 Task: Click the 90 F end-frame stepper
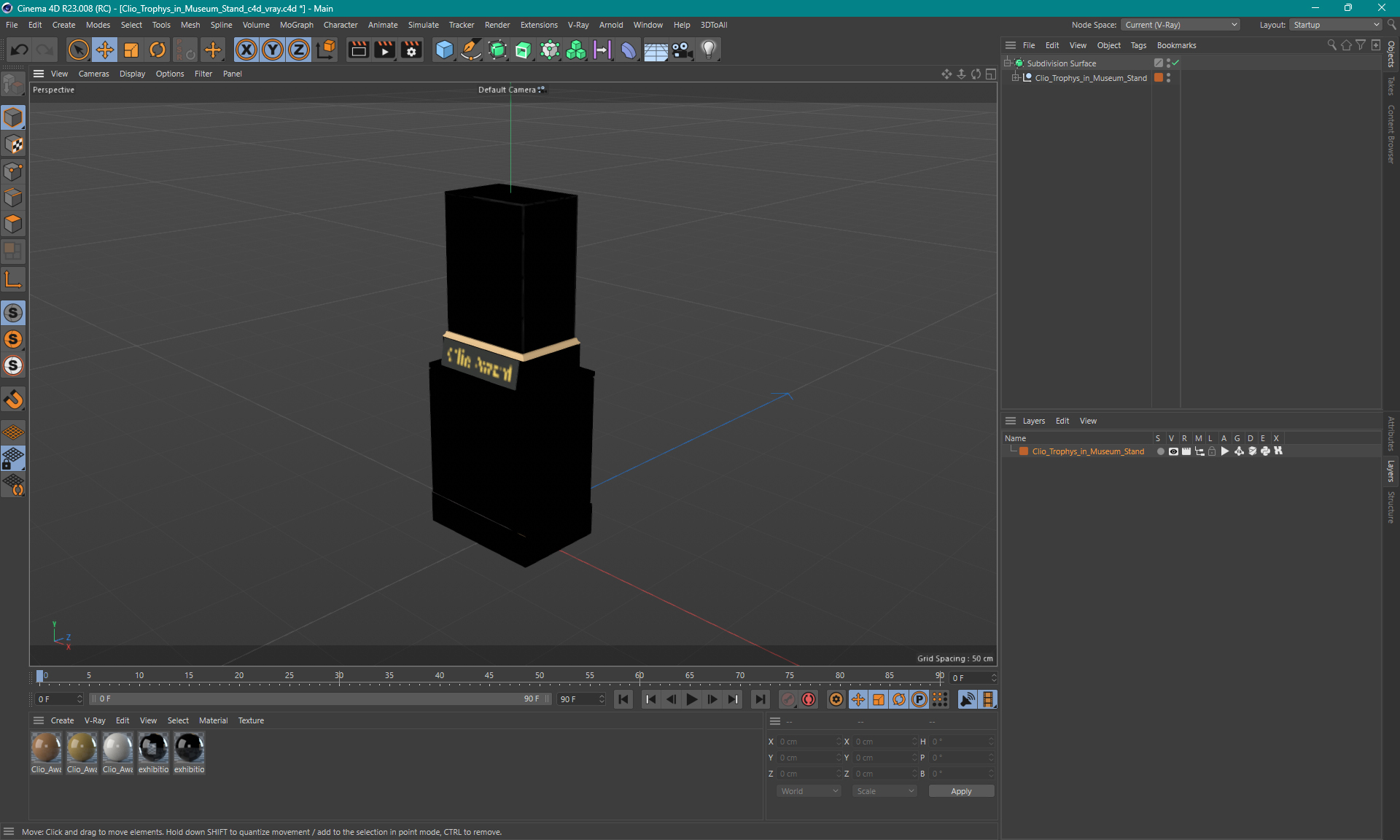click(602, 699)
